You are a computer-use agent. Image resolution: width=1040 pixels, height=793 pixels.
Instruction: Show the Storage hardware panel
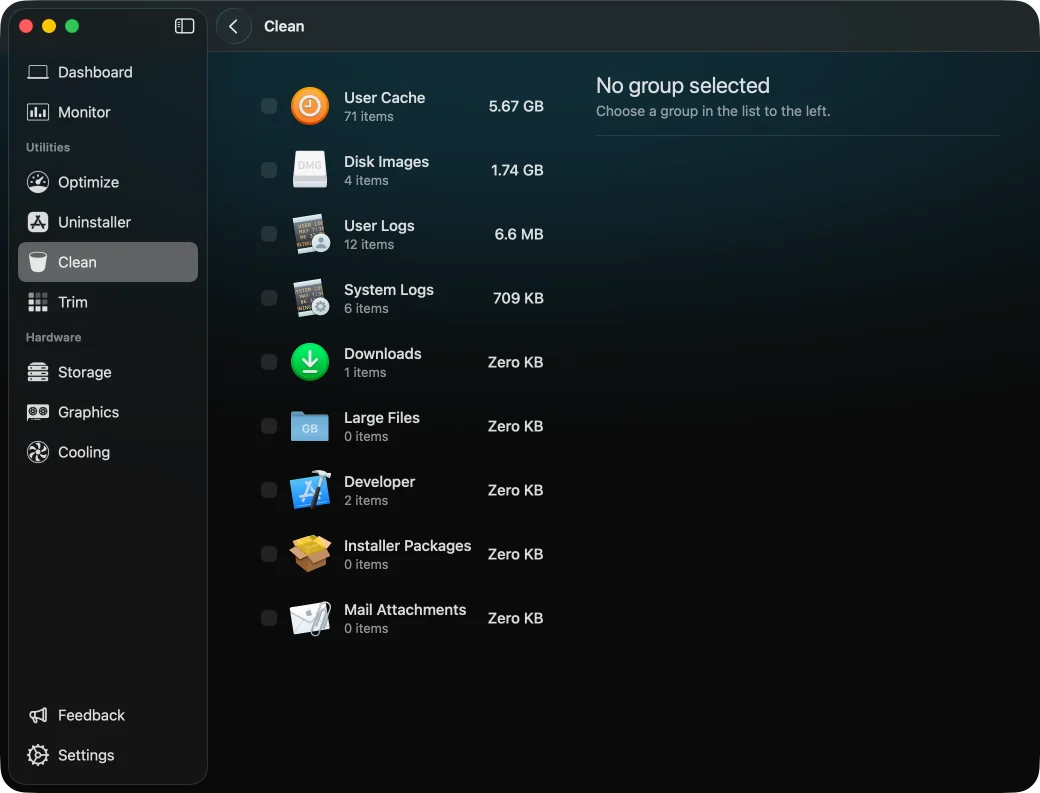click(x=107, y=372)
